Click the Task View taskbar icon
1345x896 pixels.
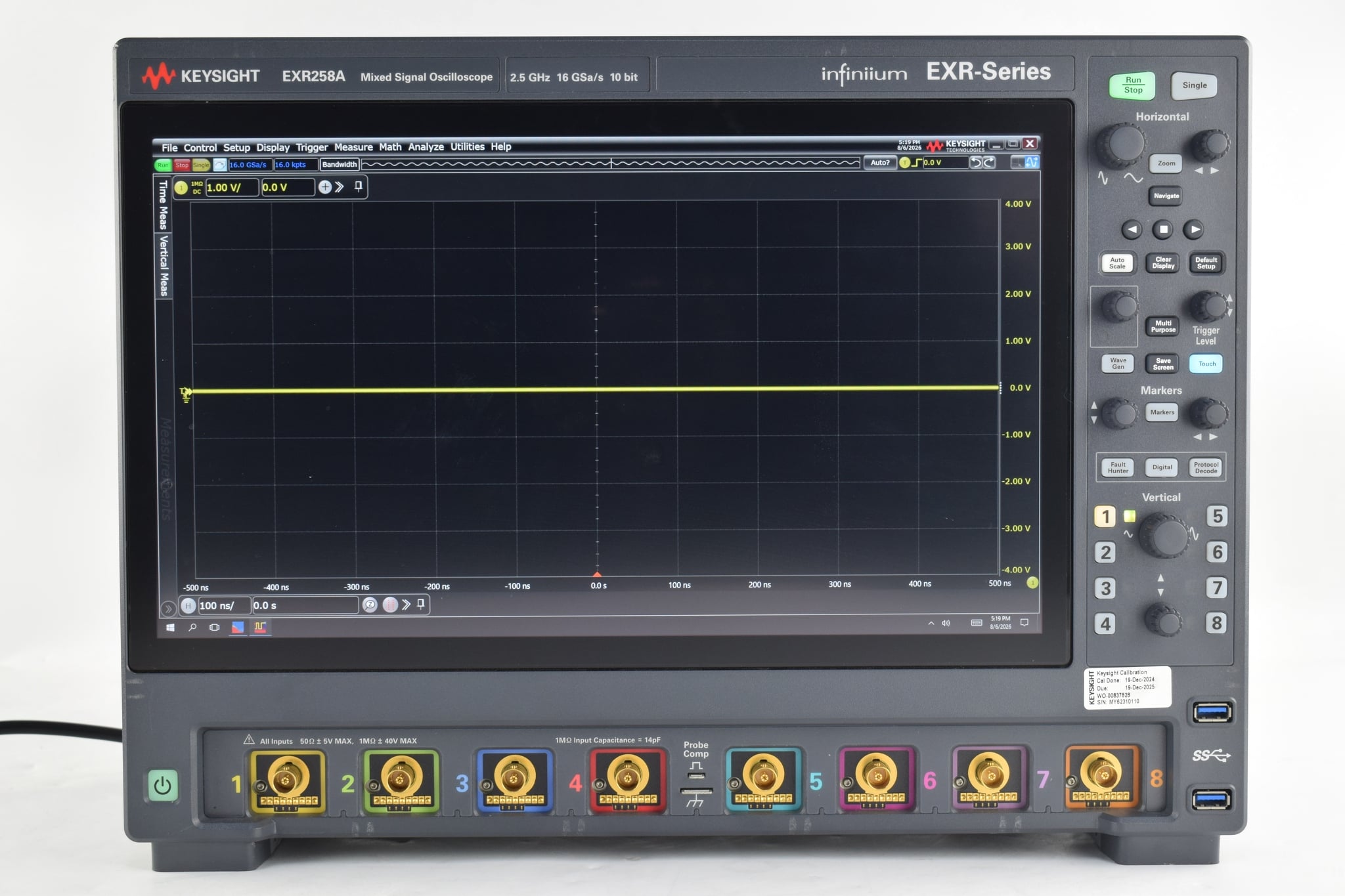214,628
